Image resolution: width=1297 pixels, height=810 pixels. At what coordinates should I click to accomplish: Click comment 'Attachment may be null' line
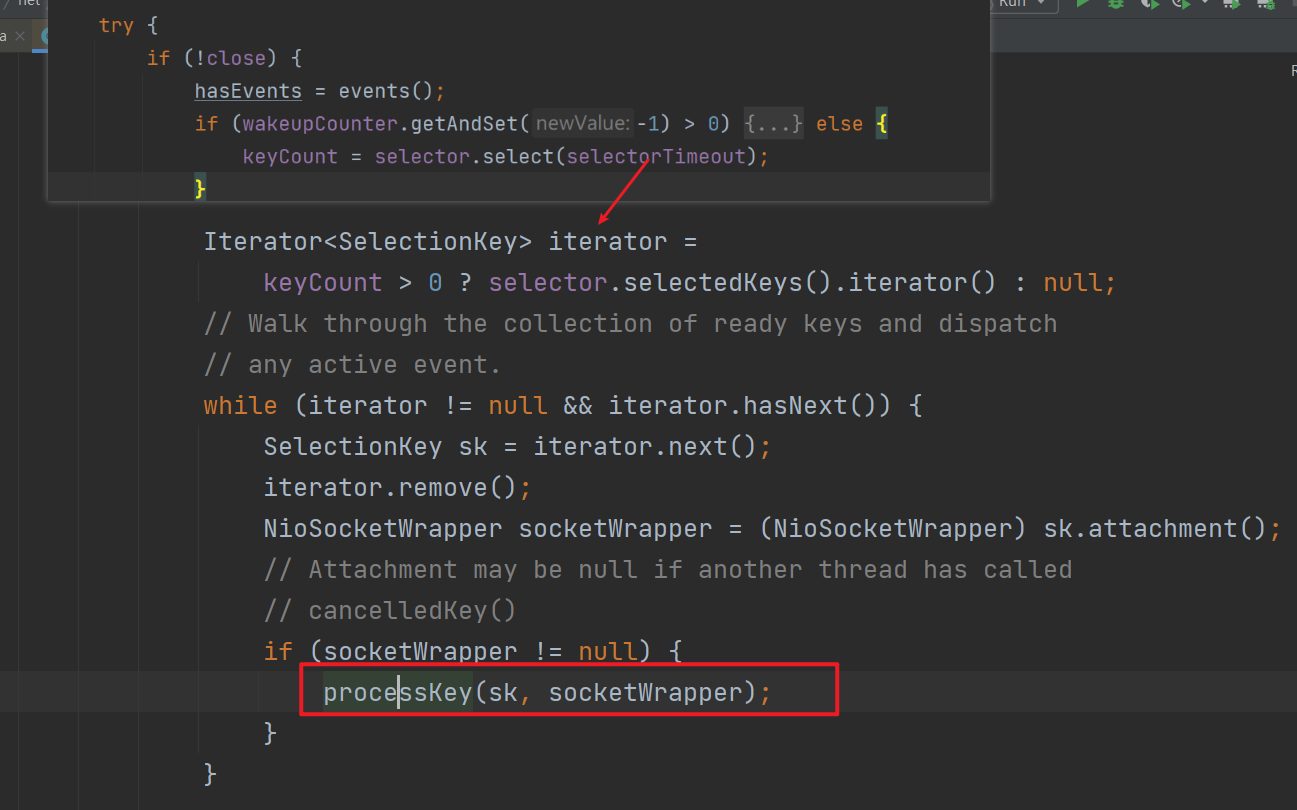[x=668, y=570]
